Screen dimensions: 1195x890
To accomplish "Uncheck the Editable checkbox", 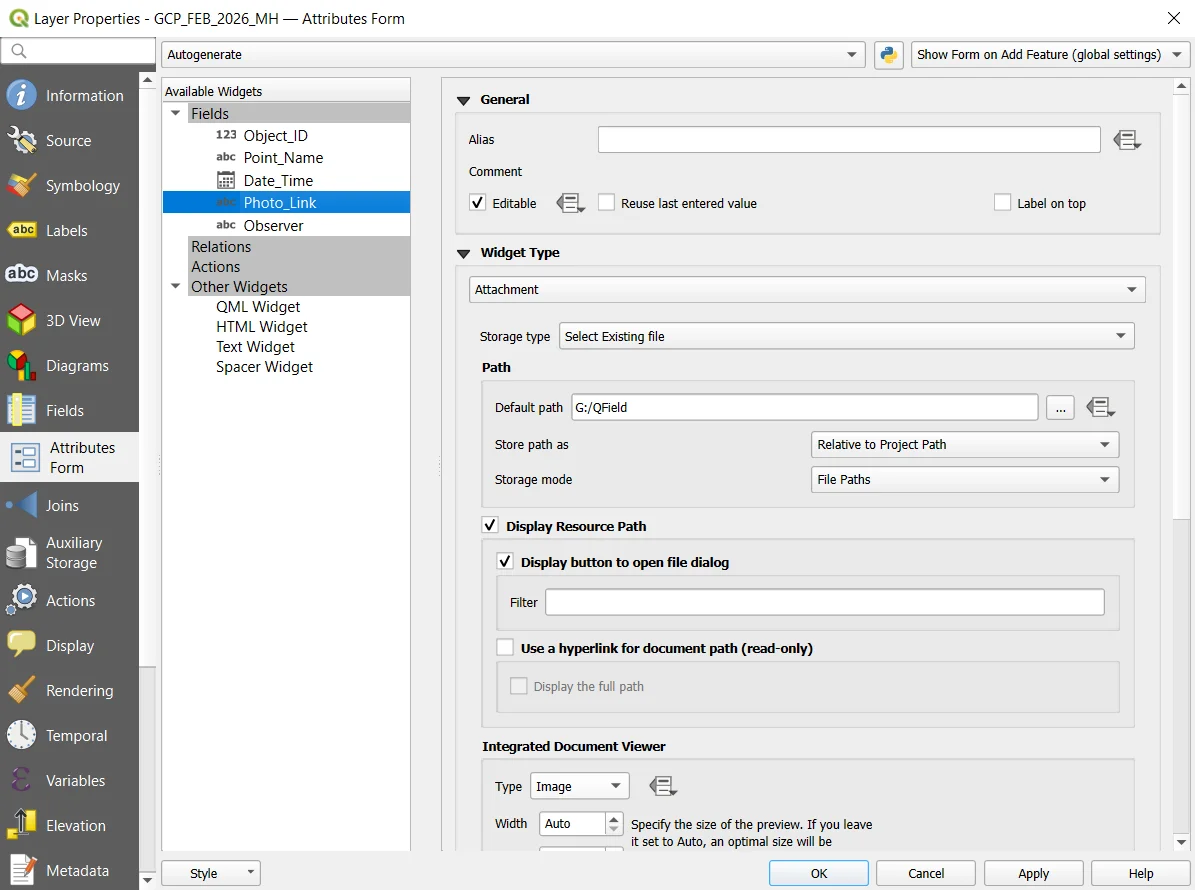I will coord(478,203).
